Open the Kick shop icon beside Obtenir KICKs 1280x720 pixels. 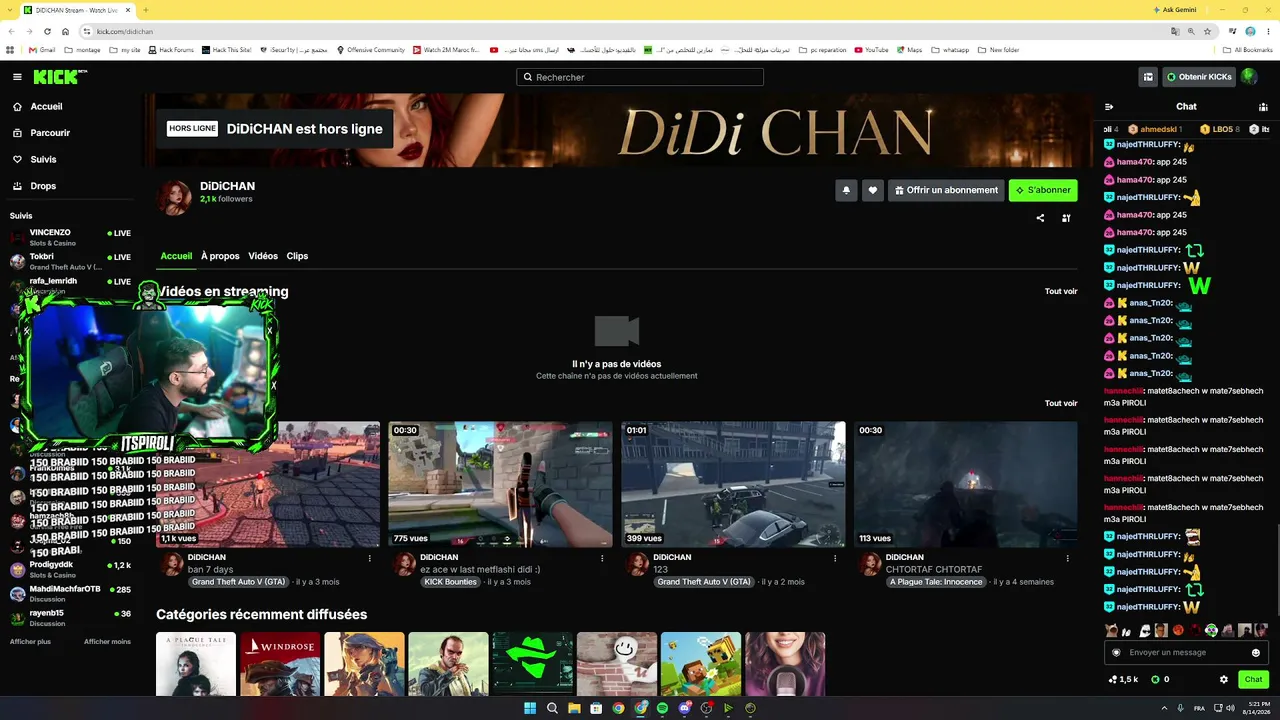tap(1148, 77)
